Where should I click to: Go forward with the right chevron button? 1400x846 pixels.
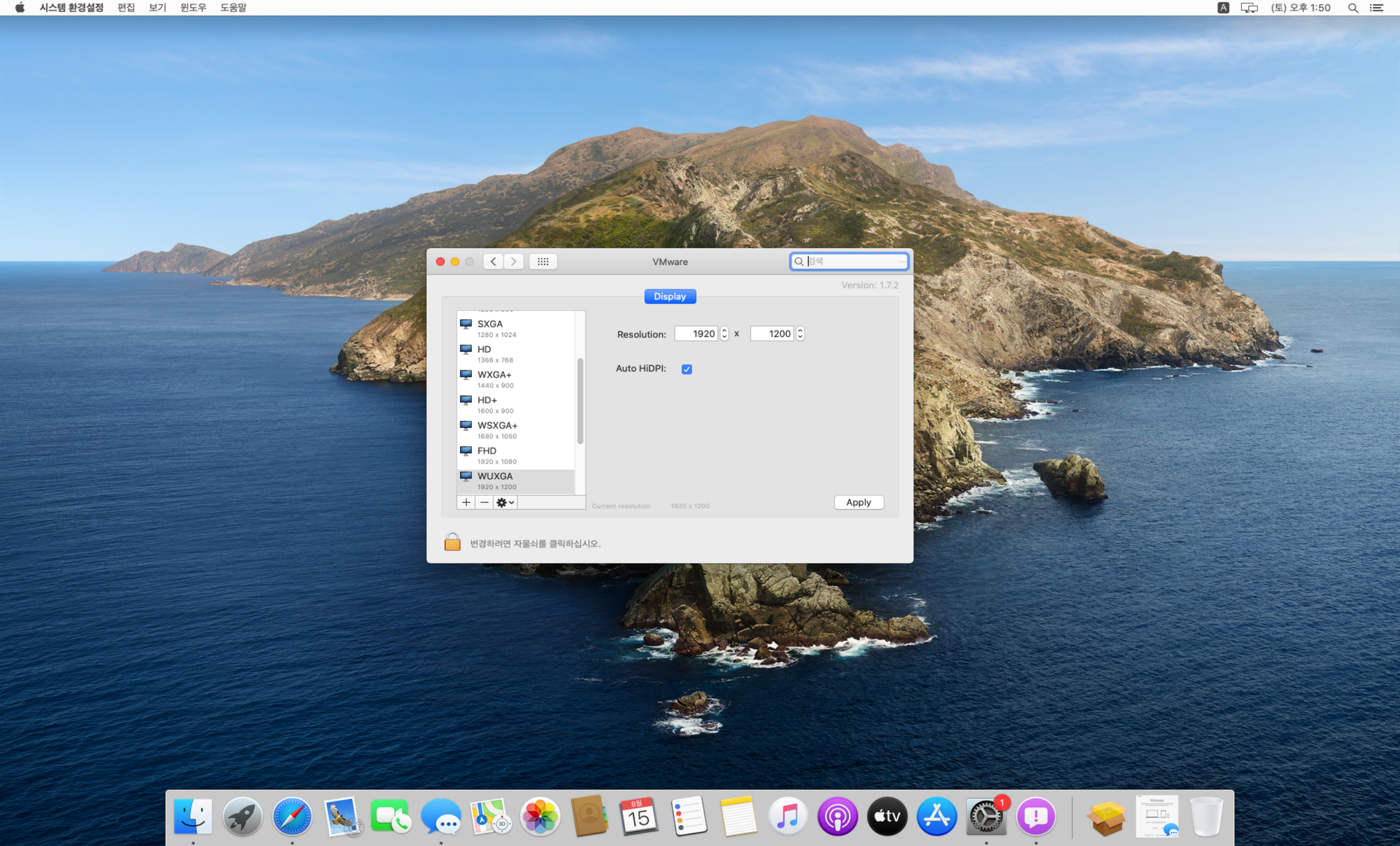tap(513, 261)
